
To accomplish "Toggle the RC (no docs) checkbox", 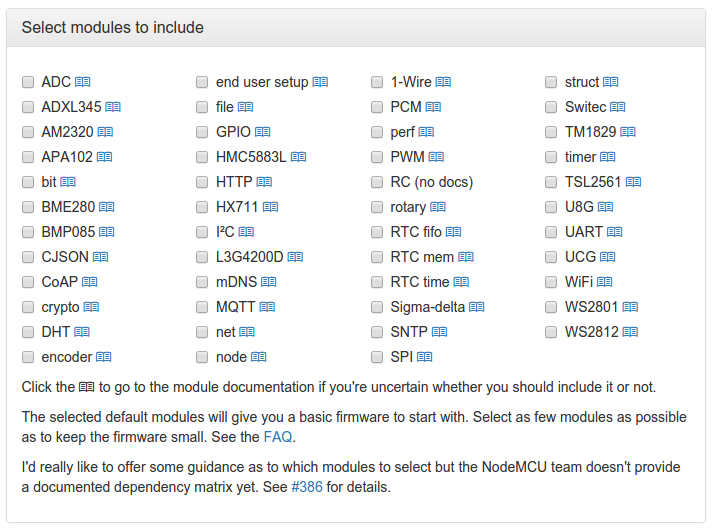I will pos(377,182).
